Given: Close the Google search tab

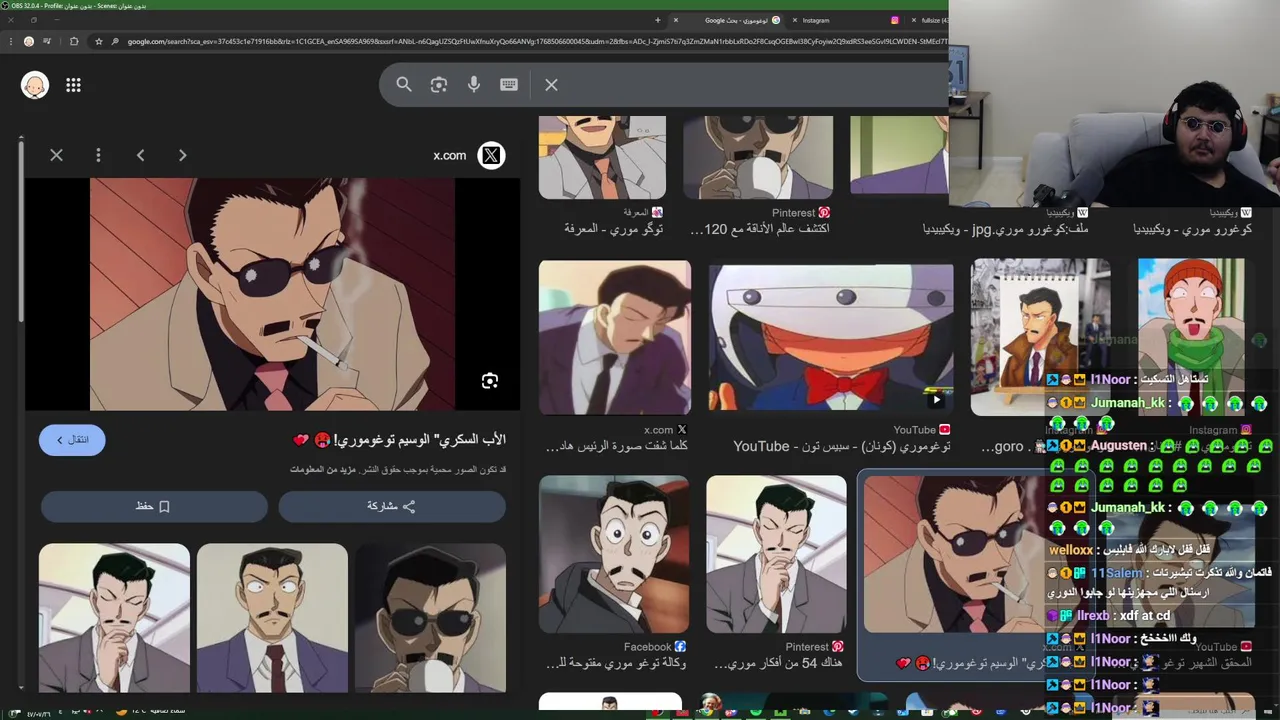Looking at the screenshot, I should [675, 20].
